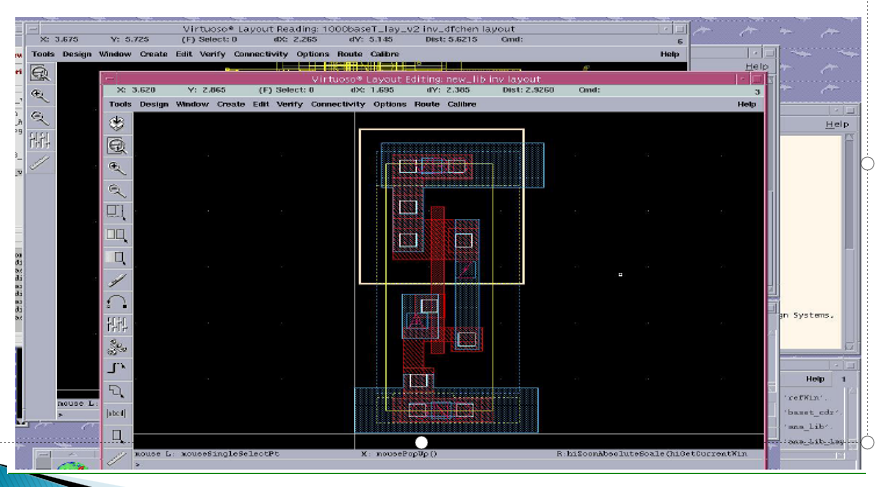The height and width of the screenshot is (487, 875).
Task: Select the Ruler icon in the inv layout toolbar
Action: tap(117, 458)
